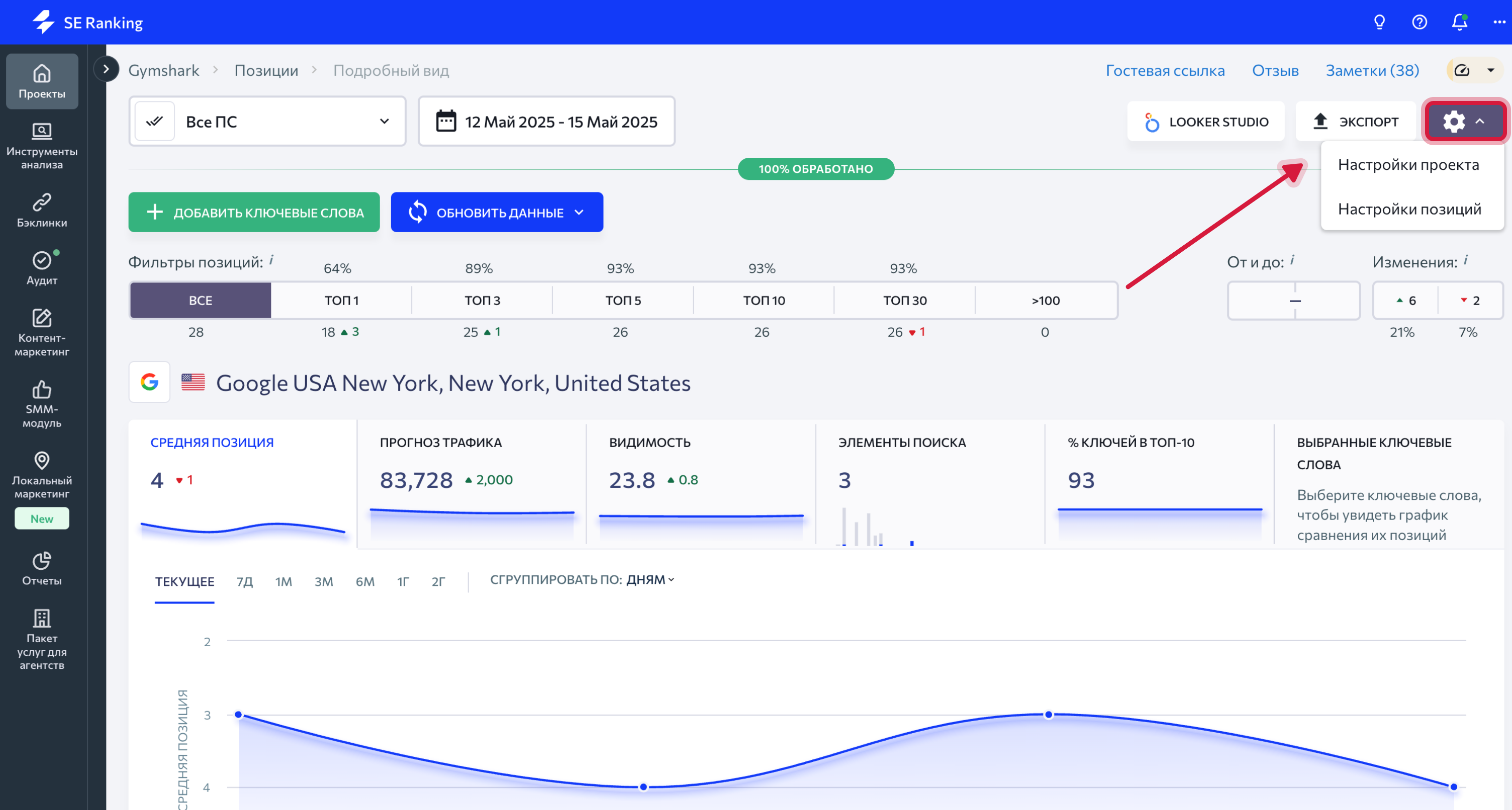
Task: Click the Google search engine icon
Action: click(x=150, y=382)
